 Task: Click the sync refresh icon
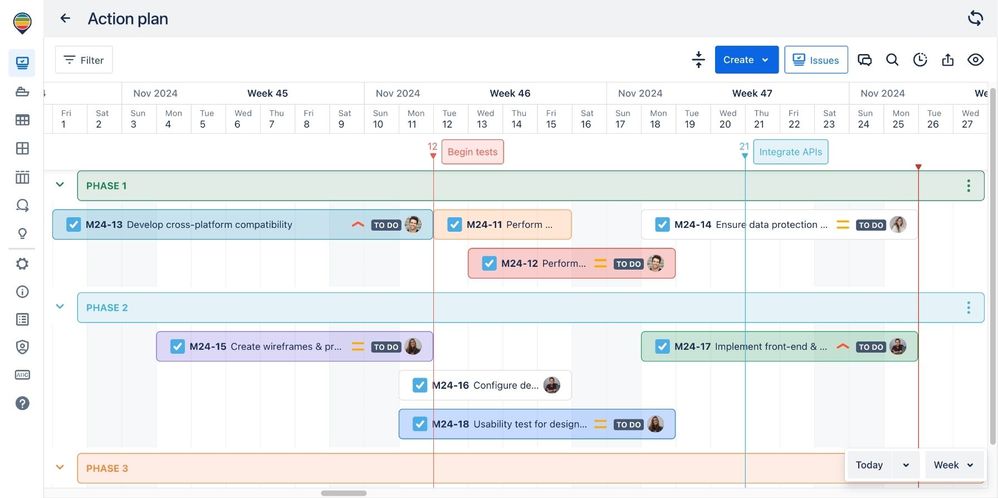[x=975, y=18]
